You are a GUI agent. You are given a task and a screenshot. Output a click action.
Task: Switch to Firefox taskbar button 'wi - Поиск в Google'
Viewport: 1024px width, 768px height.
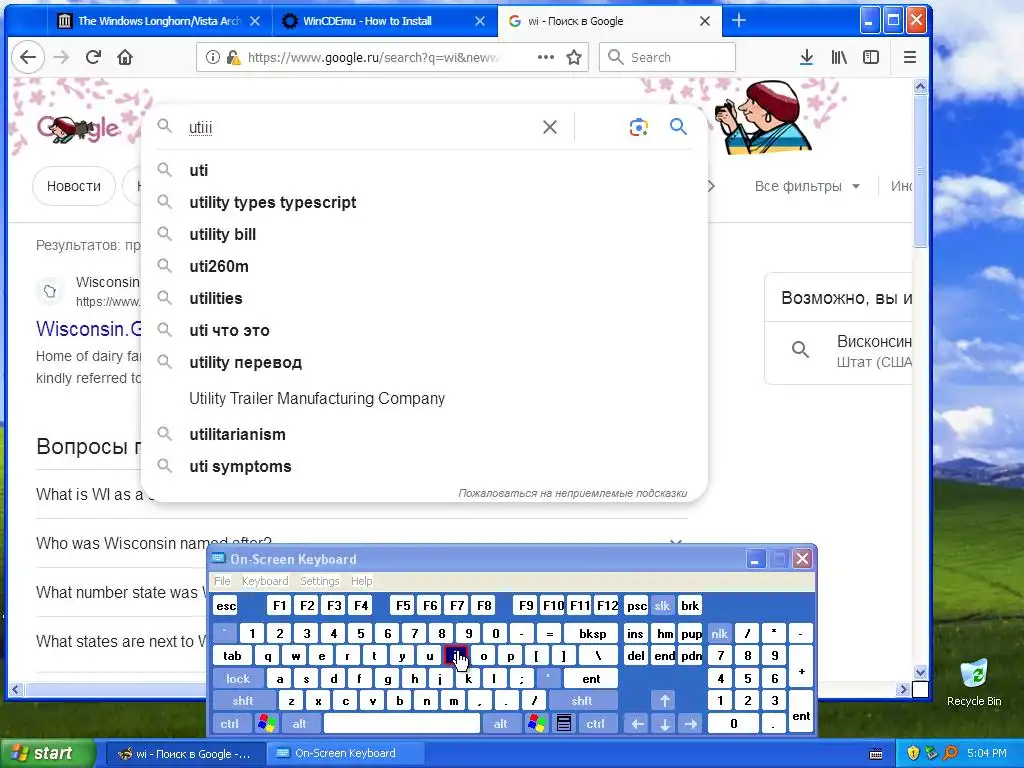[x=185, y=753]
